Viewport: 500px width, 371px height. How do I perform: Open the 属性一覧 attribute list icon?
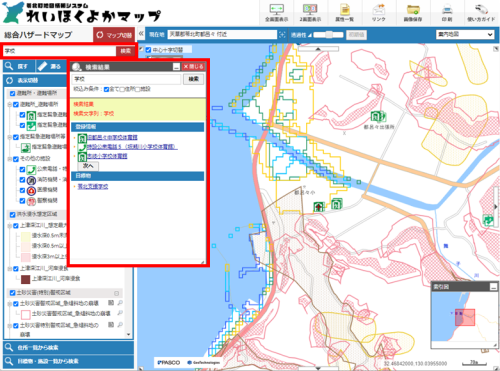(344, 13)
